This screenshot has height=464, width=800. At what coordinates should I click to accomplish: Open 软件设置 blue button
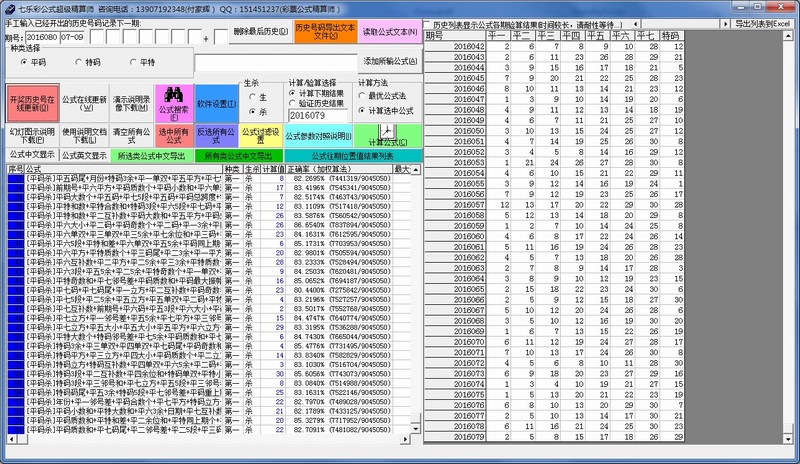(215, 103)
